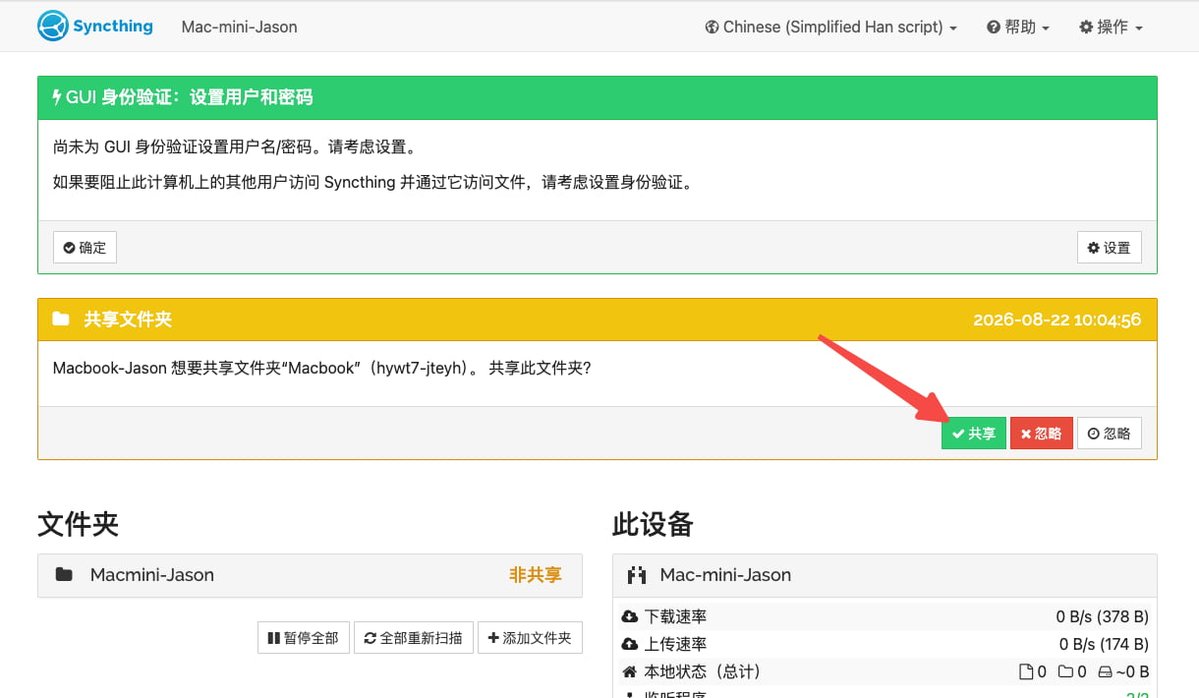Expand the Macmini-Jason folder row
The width and height of the screenshot is (1199, 698).
310,575
